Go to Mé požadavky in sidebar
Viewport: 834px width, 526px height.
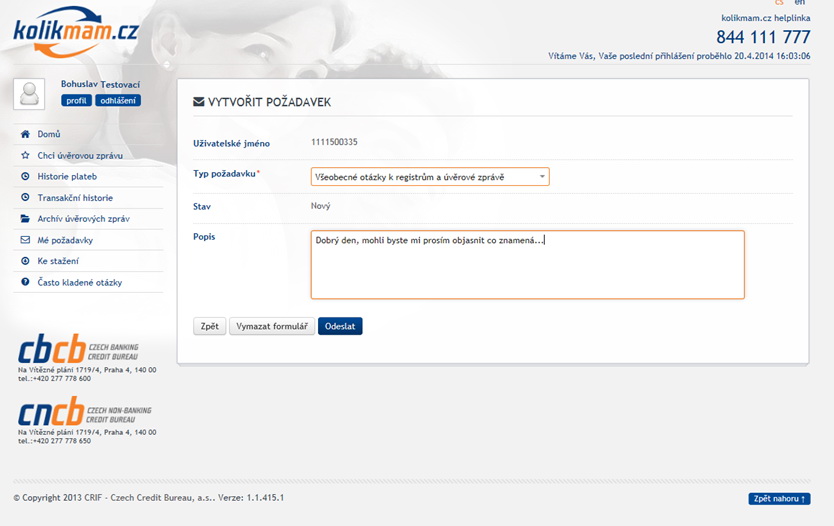pyautogui.click(x=65, y=240)
